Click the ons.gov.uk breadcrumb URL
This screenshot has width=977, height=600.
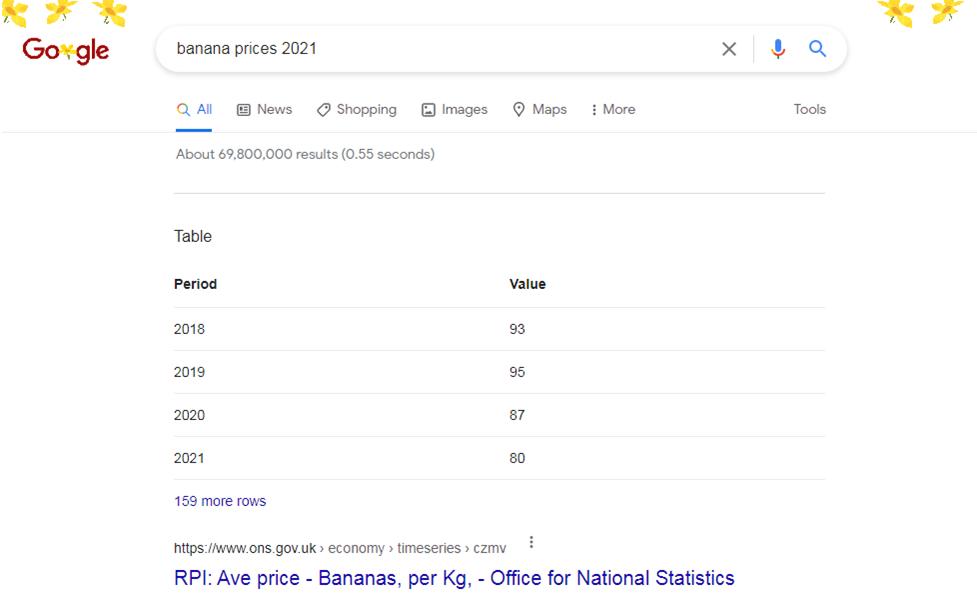(340, 548)
